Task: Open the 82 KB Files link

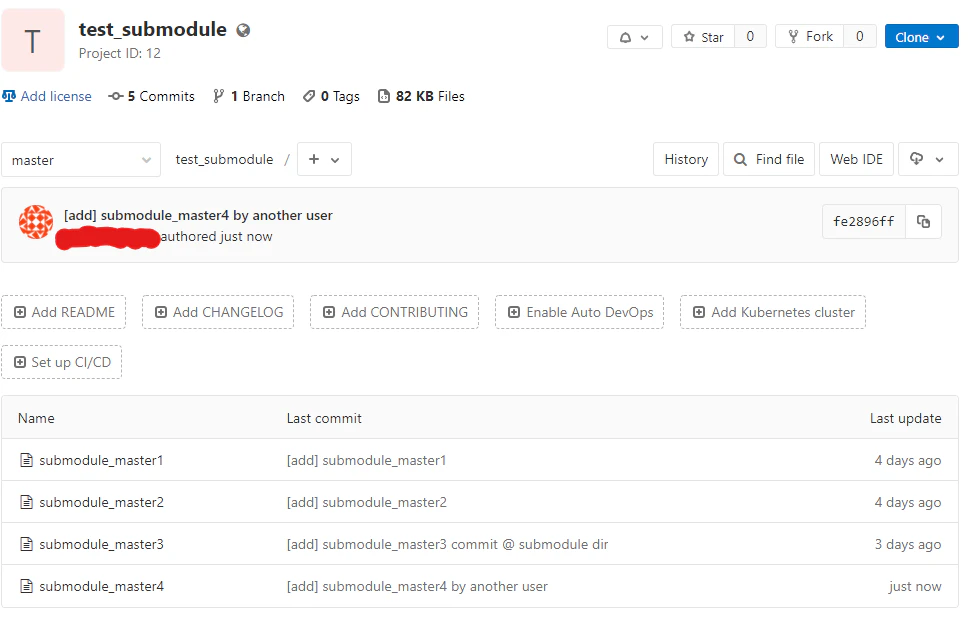Action: pyautogui.click(x=422, y=96)
